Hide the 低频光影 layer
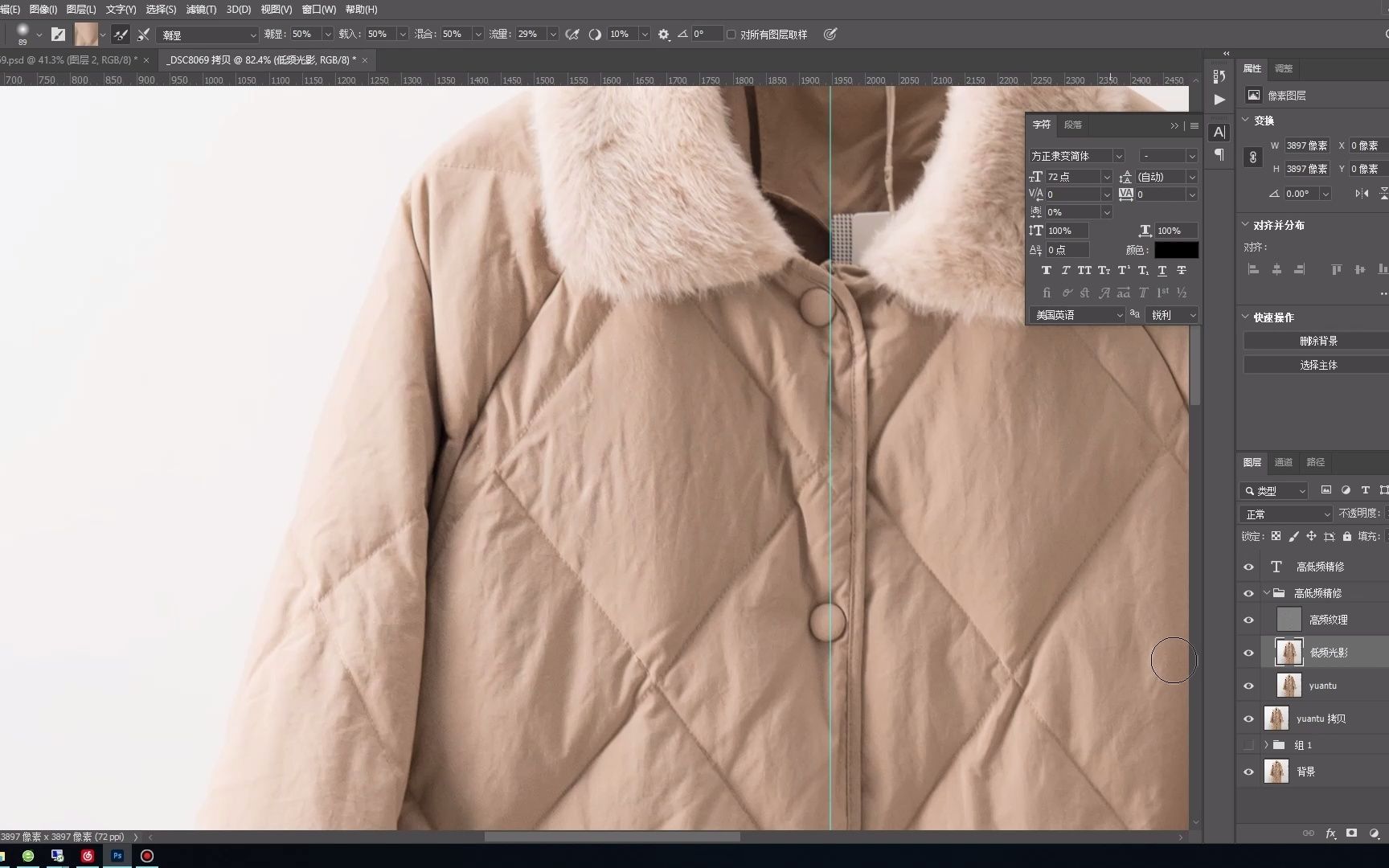This screenshot has width=1389, height=868. [1248, 653]
